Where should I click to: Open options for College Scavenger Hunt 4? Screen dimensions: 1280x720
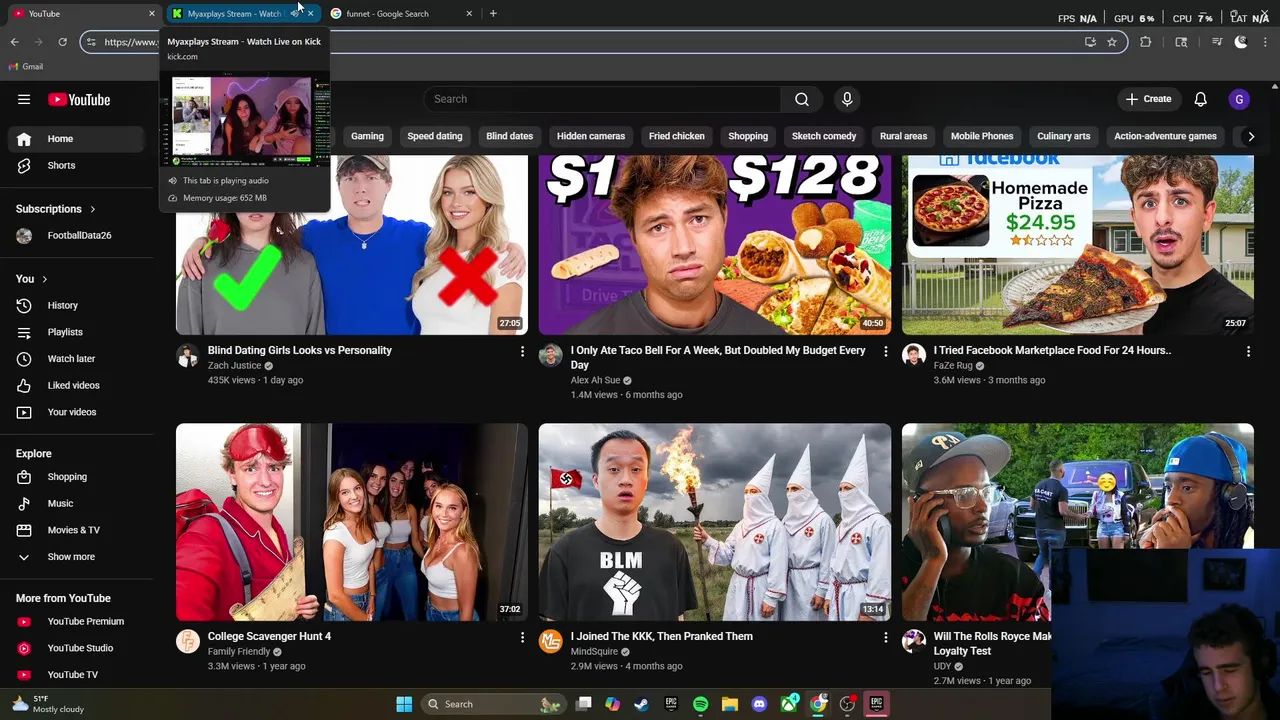point(522,637)
